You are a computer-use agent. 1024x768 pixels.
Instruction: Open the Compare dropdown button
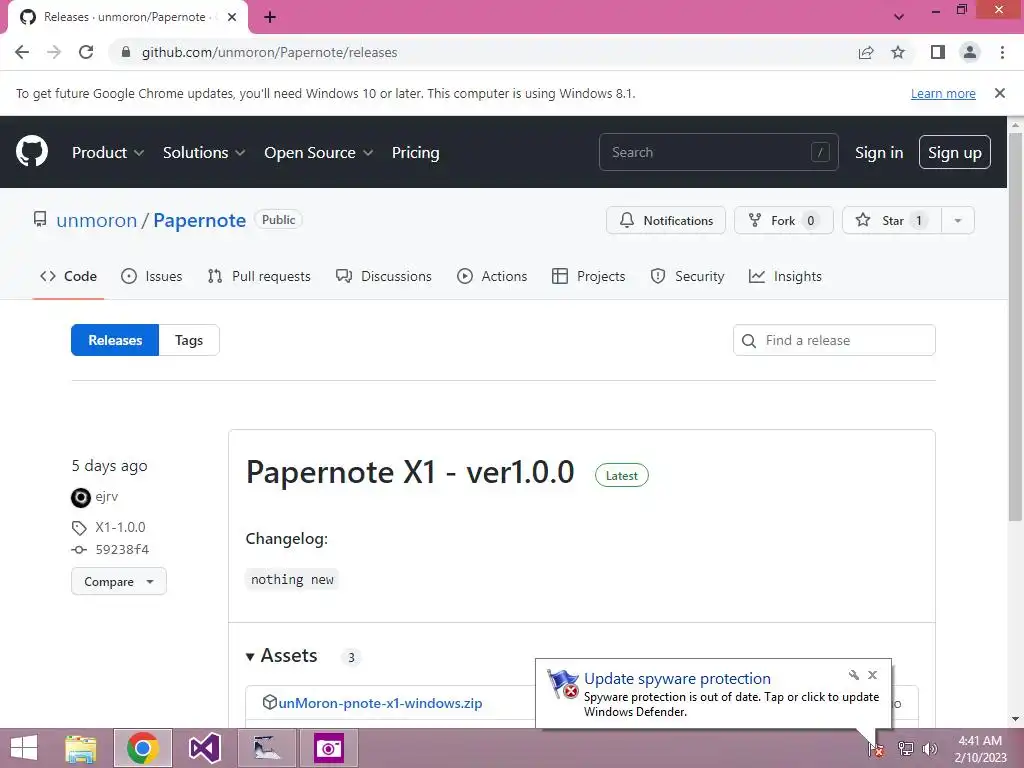119,581
